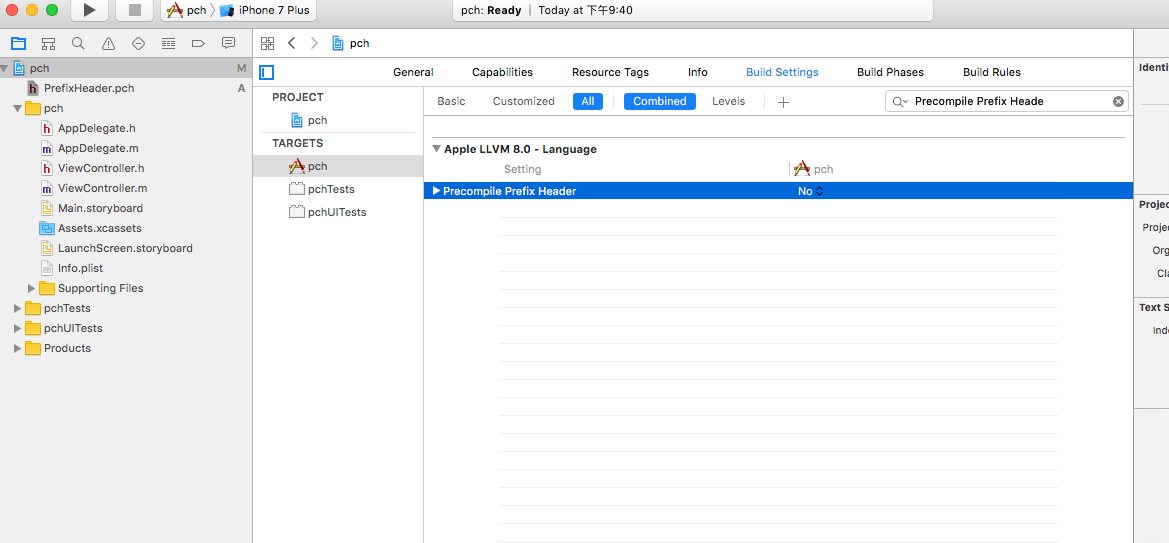This screenshot has height=543, width=1169.
Task: Show the Breakpoint navigator icon
Action: click(198, 44)
